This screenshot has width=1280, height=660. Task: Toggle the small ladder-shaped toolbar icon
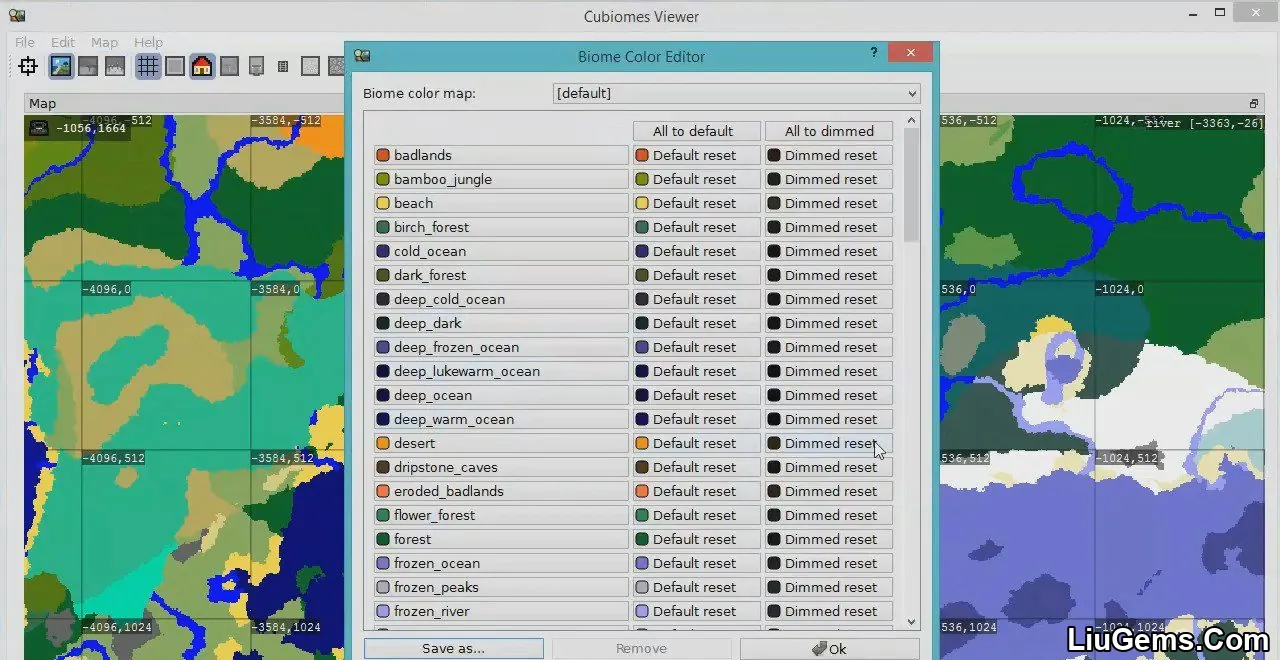[283, 67]
